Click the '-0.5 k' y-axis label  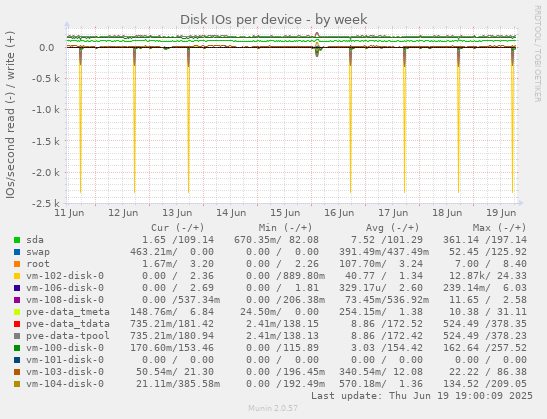click(46, 78)
